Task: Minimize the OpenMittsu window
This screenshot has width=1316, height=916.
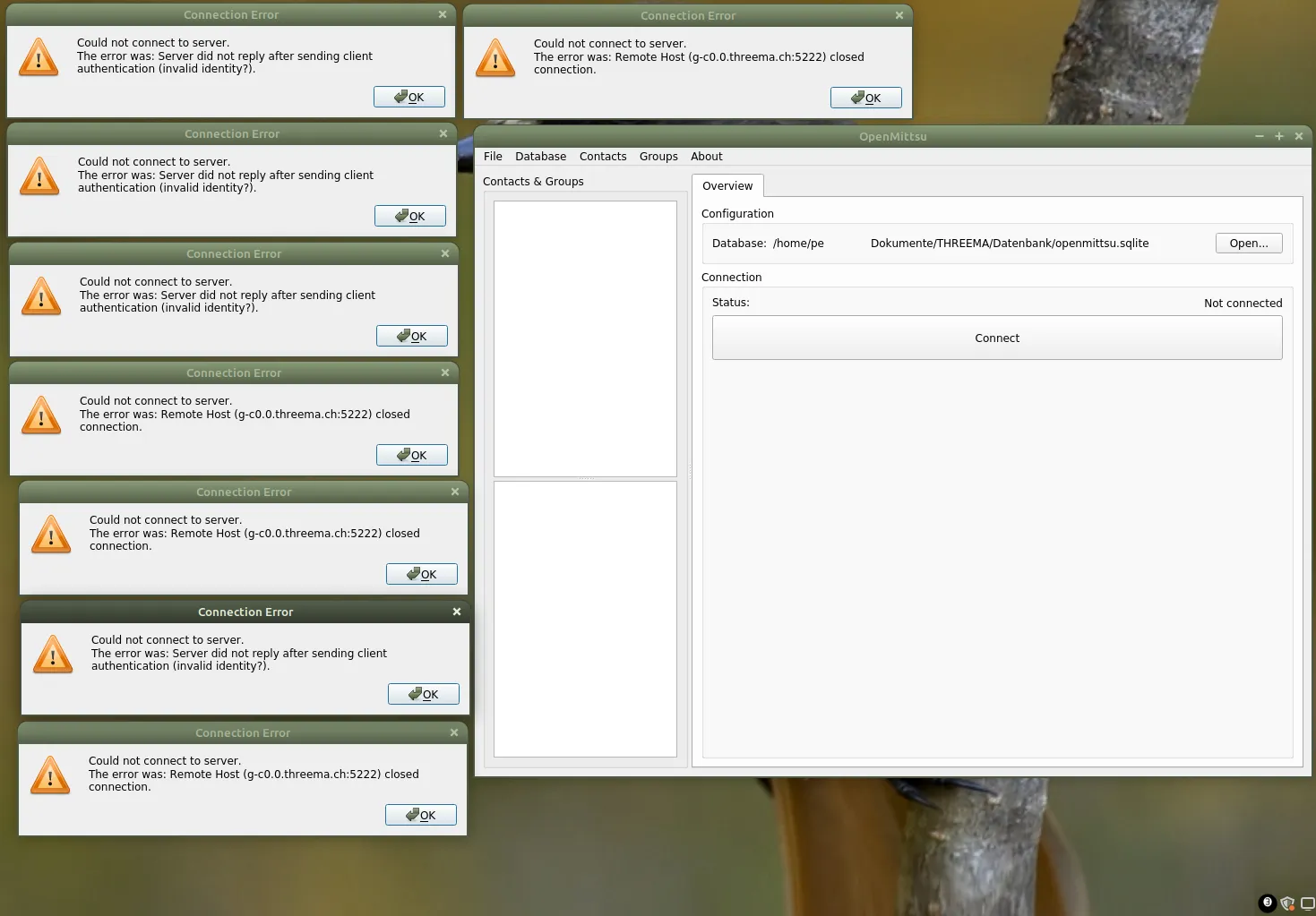Action: 1260,136
